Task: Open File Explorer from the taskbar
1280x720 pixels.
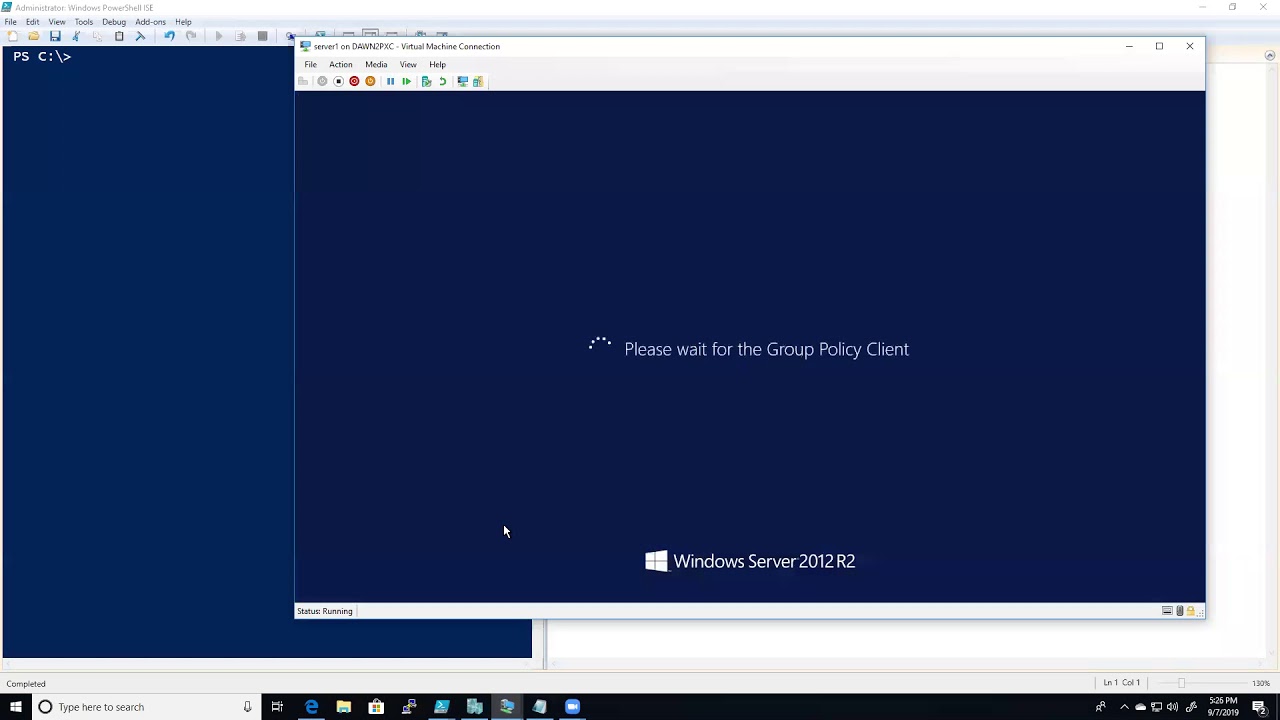Action: [343, 707]
